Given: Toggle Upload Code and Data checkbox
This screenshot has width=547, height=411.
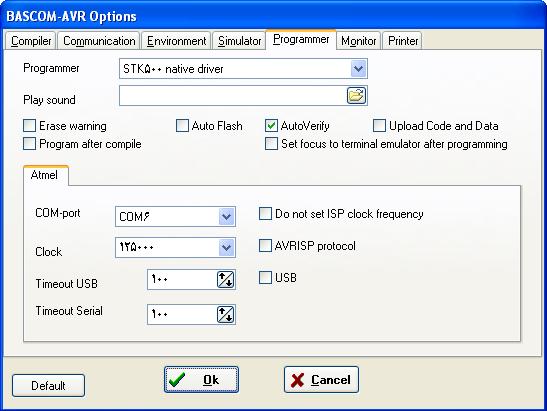Looking at the screenshot, I should tap(379, 126).
